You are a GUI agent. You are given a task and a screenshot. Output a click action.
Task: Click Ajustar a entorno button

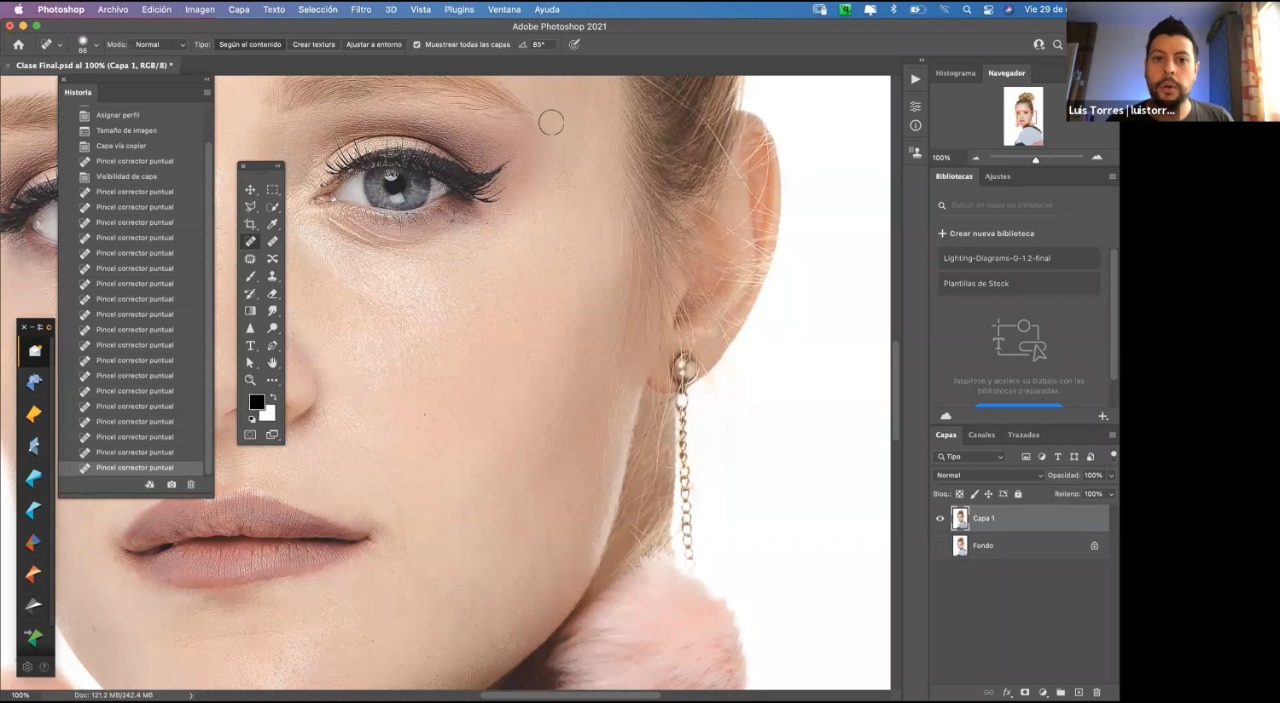[374, 45]
